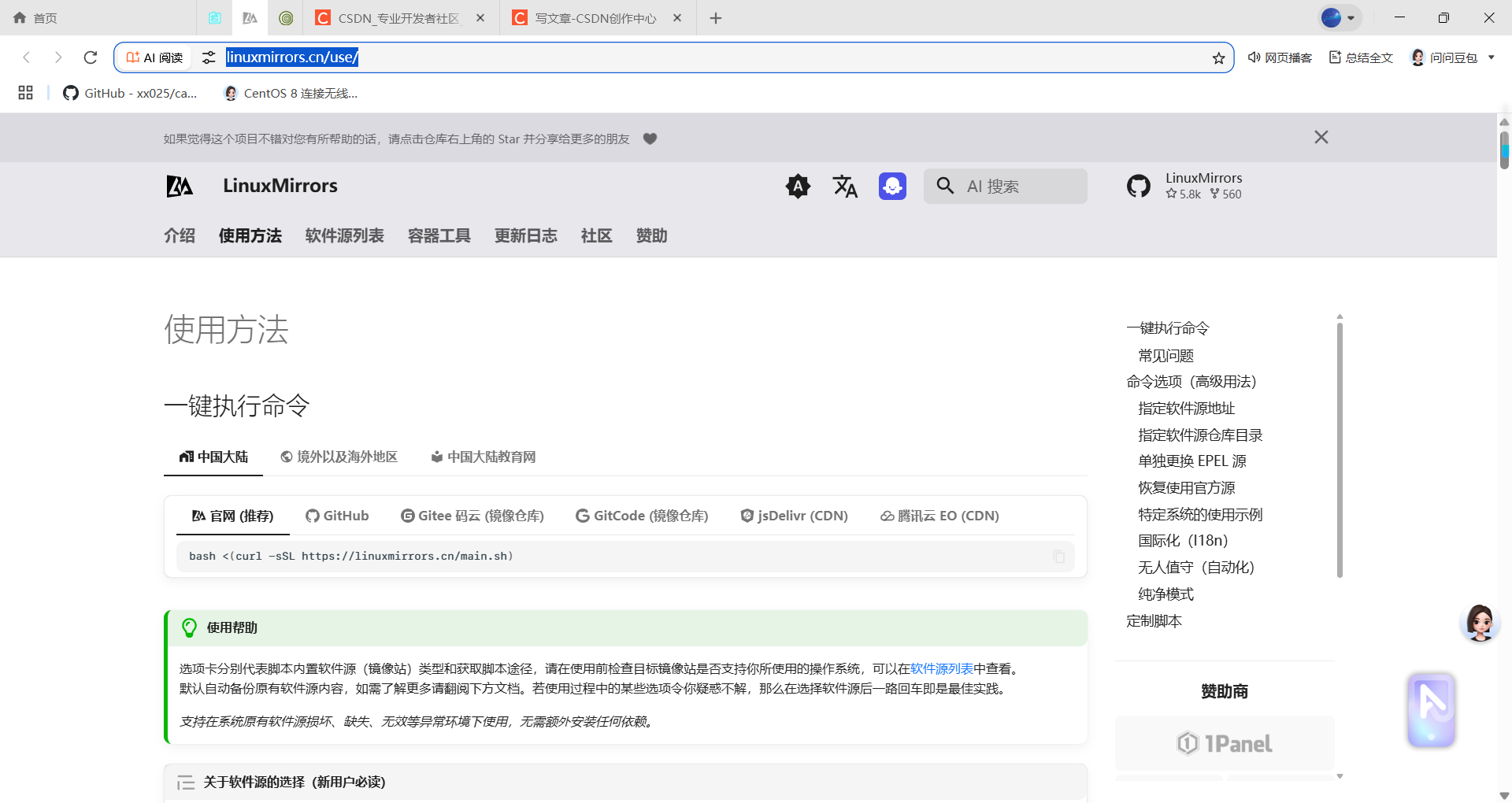
Task: Reload the current page
Action: tap(91, 57)
